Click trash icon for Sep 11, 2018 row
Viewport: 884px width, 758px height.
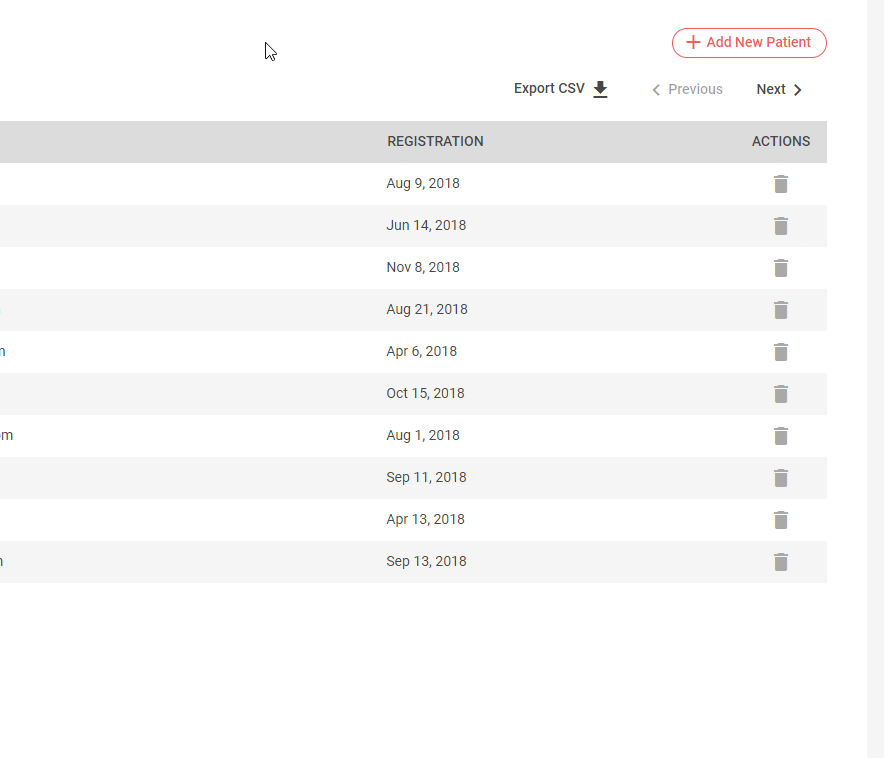tap(781, 478)
